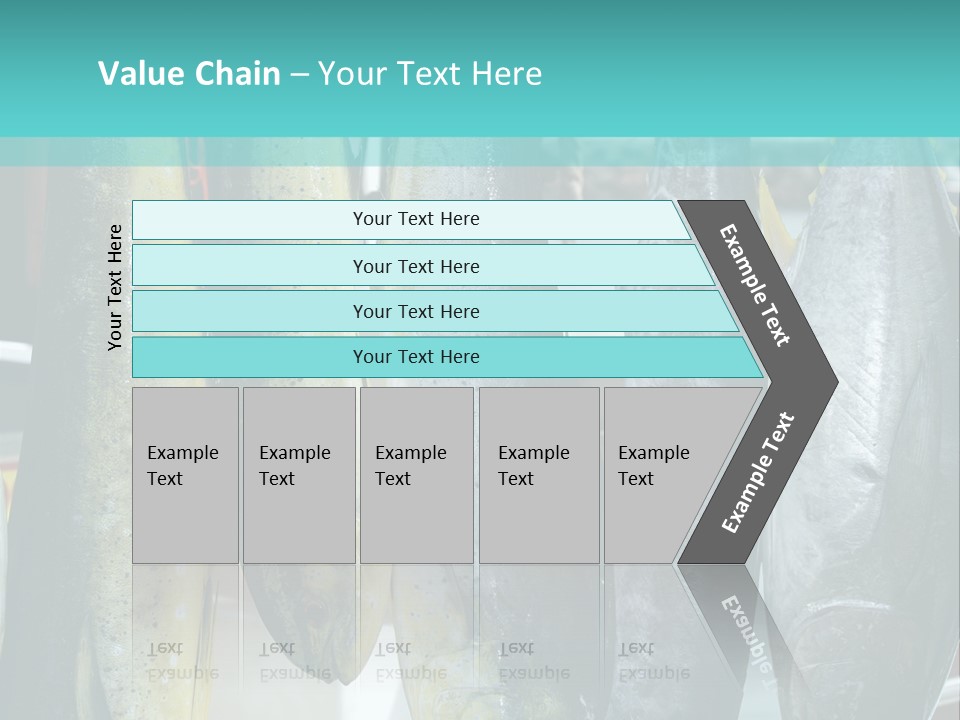Select the fourth 'Your Text Here' bar
The height and width of the screenshot is (720, 960).
click(415, 357)
